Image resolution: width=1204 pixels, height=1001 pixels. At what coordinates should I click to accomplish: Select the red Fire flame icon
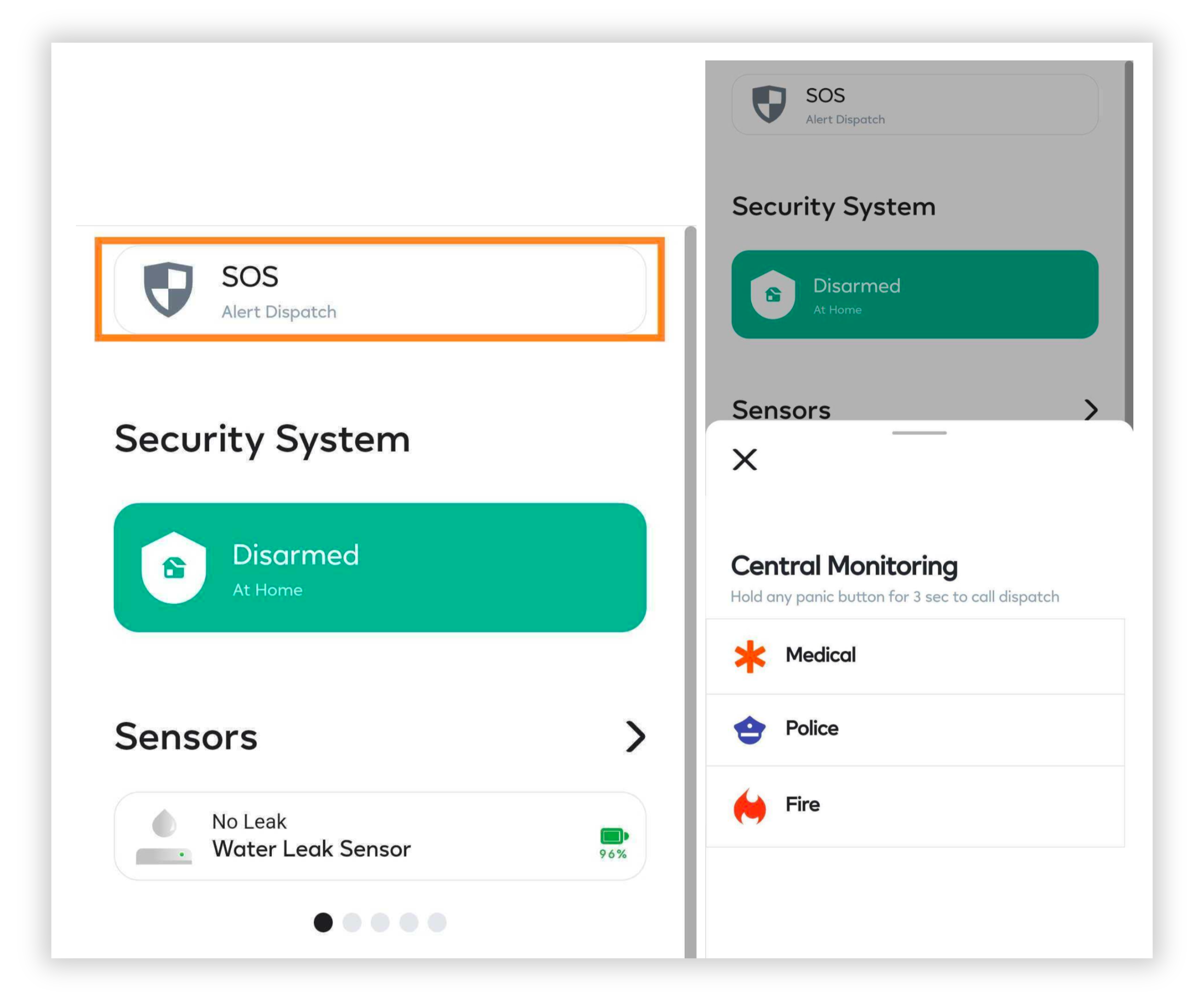click(750, 806)
